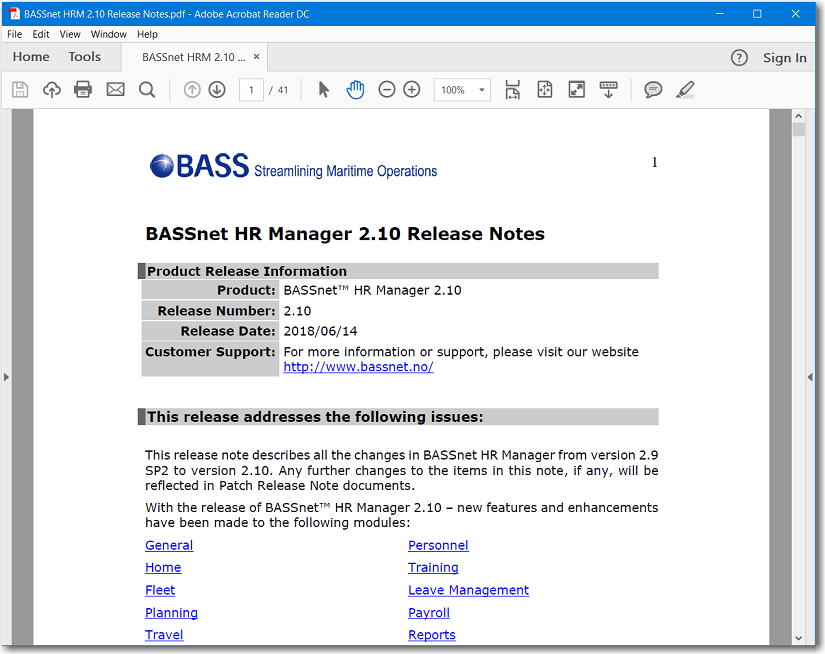Switch to the Tools tab
The width and height of the screenshot is (825, 654).
tap(85, 57)
